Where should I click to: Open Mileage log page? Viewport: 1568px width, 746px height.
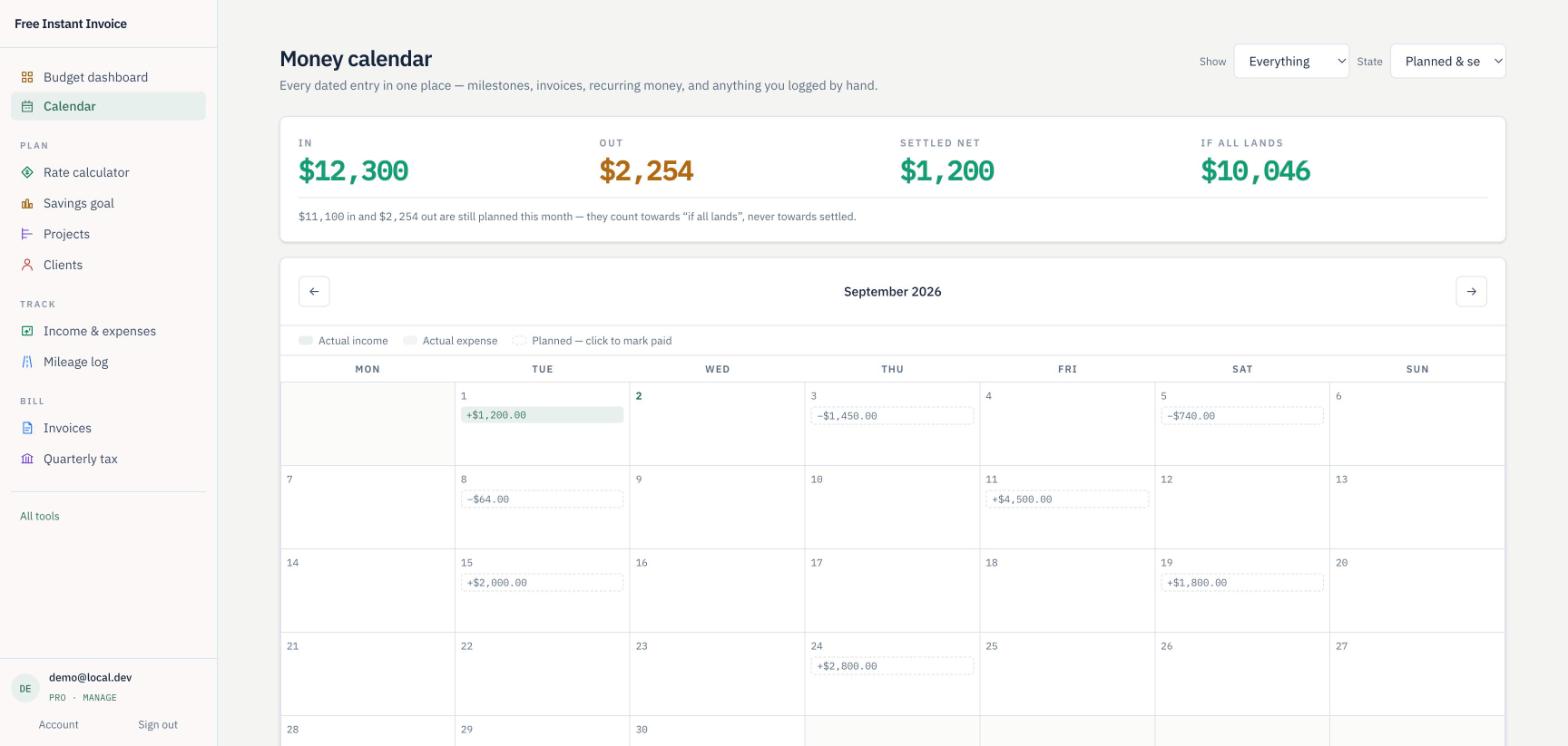click(108, 362)
